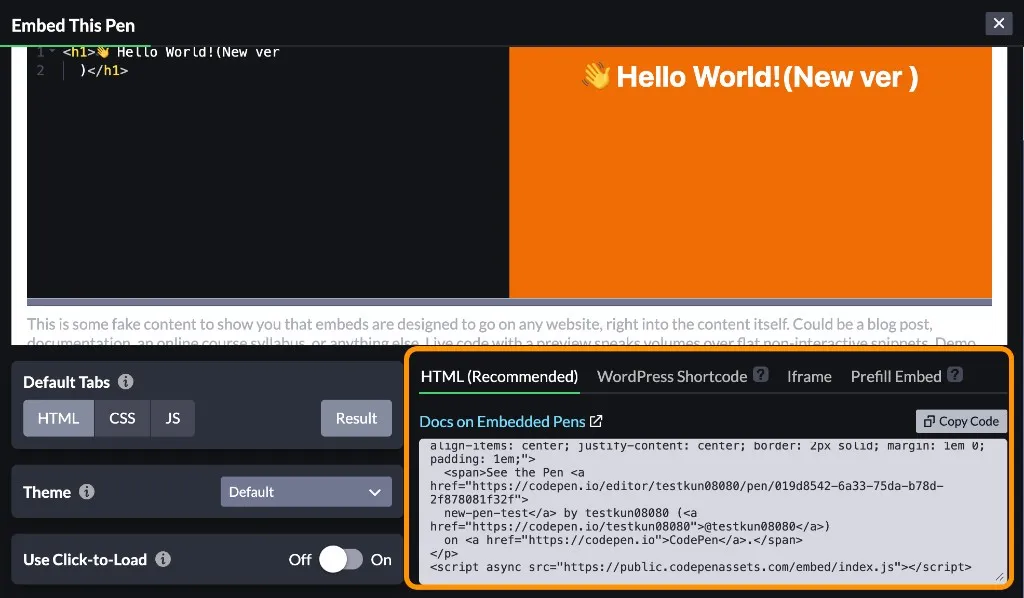The height and width of the screenshot is (598, 1024).
Task: Click inside the embed code textarea
Action: pos(712,511)
